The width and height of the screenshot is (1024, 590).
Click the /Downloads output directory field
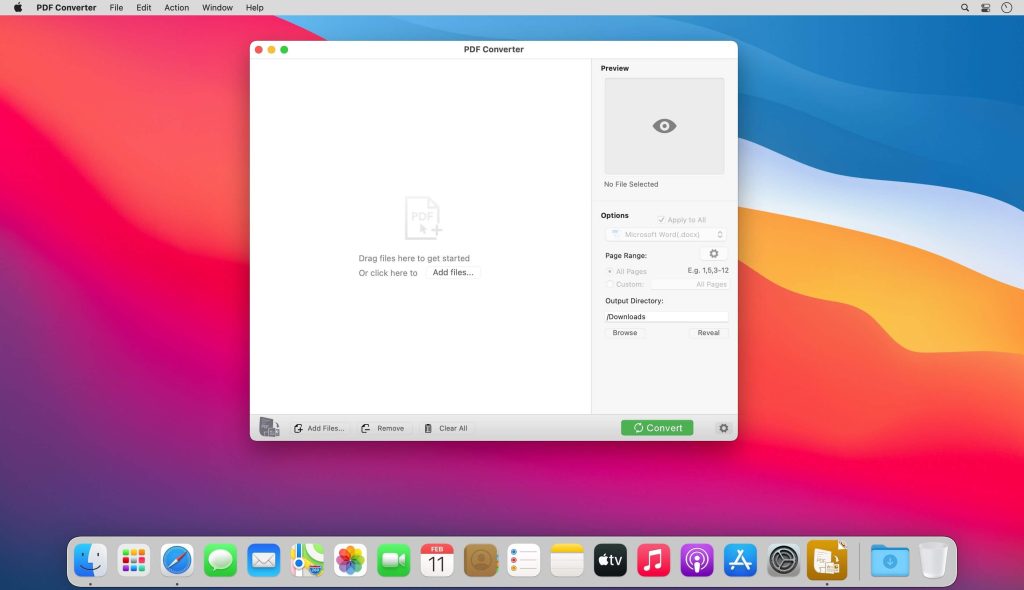[x=665, y=316]
